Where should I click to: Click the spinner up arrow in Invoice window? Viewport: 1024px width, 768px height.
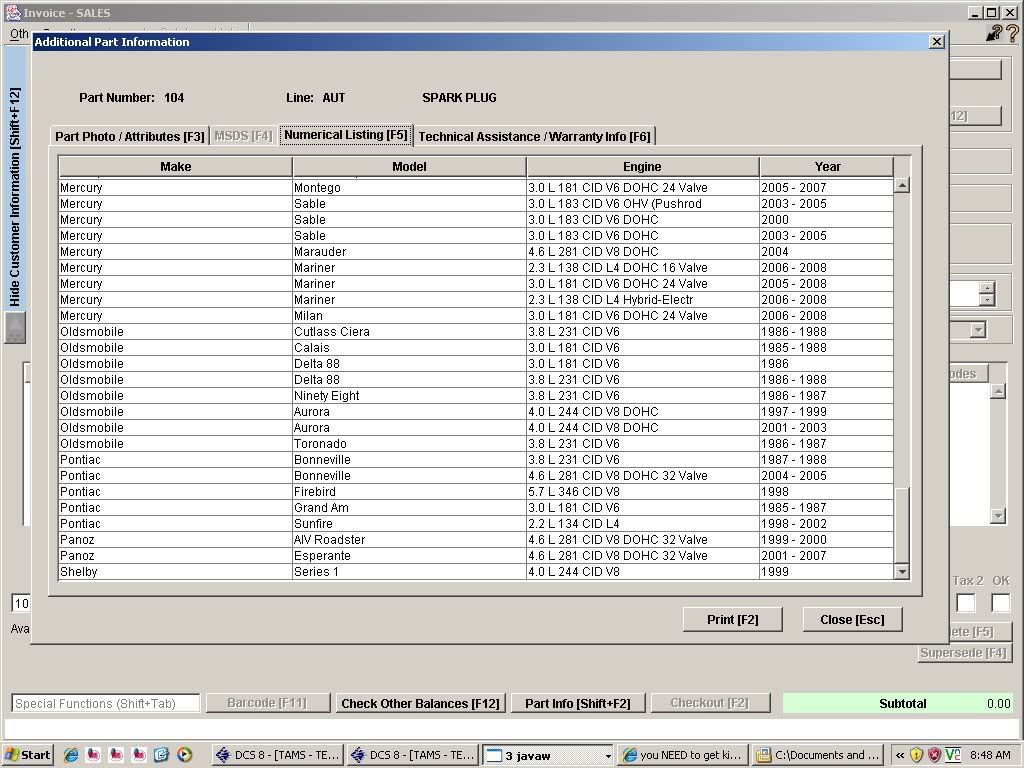987,287
